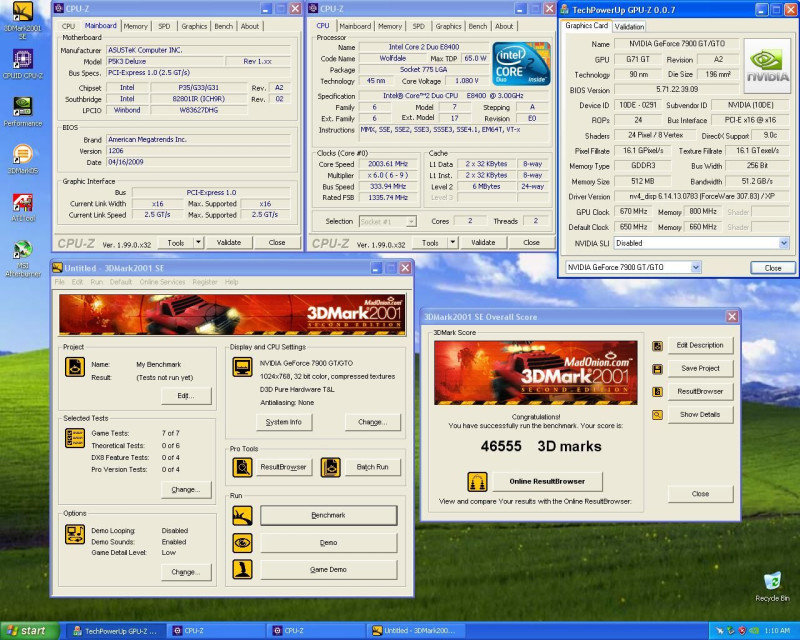
Task: Click the Edit... button under Project
Action: 186,396
